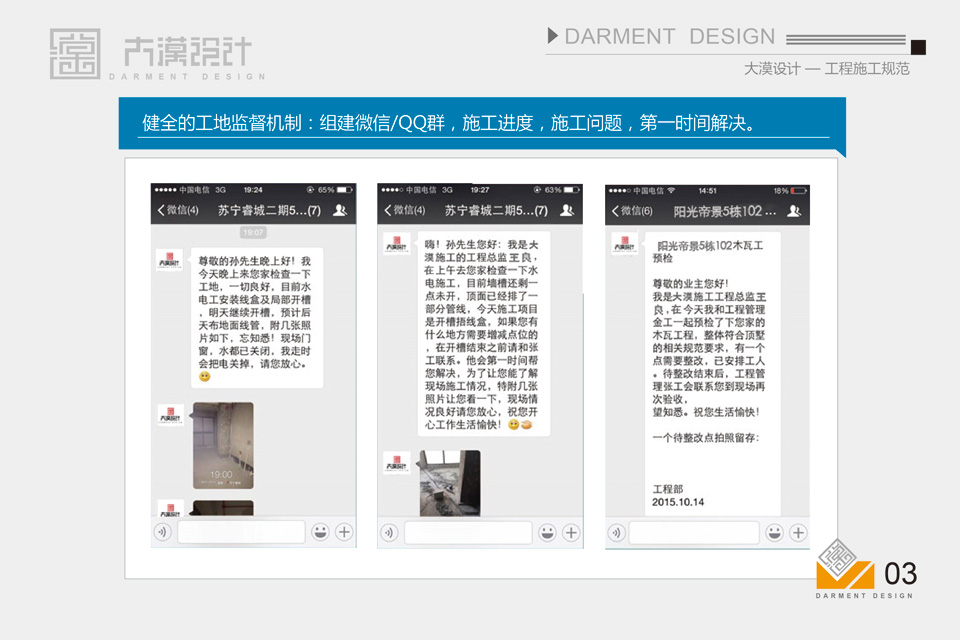
Task: Tap plus attachment button in 阳光帝景 chat
Action: click(798, 532)
